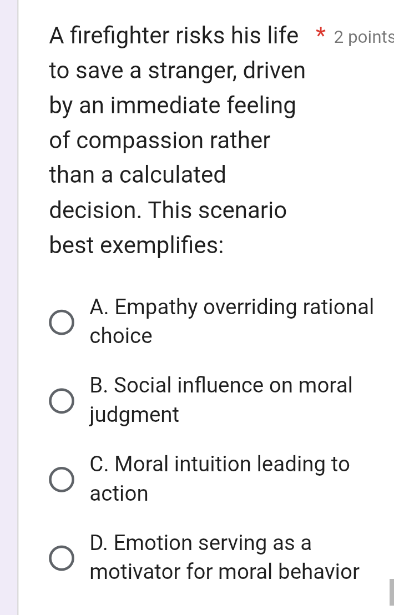The height and width of the screenshot is (615, 394).
Task: Click the question line 'A firefighter risks his life'
Action: 174,36
